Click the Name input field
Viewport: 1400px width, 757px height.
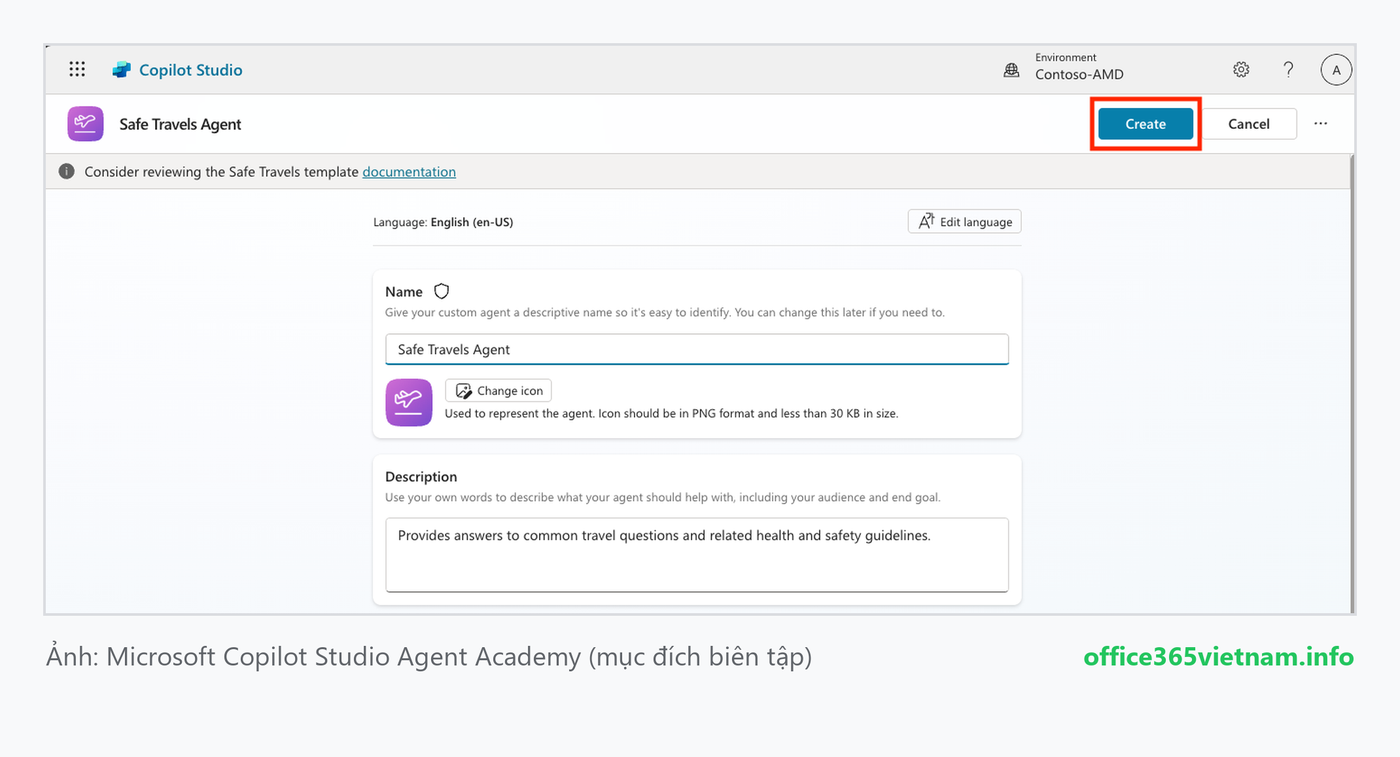point(697,349)
